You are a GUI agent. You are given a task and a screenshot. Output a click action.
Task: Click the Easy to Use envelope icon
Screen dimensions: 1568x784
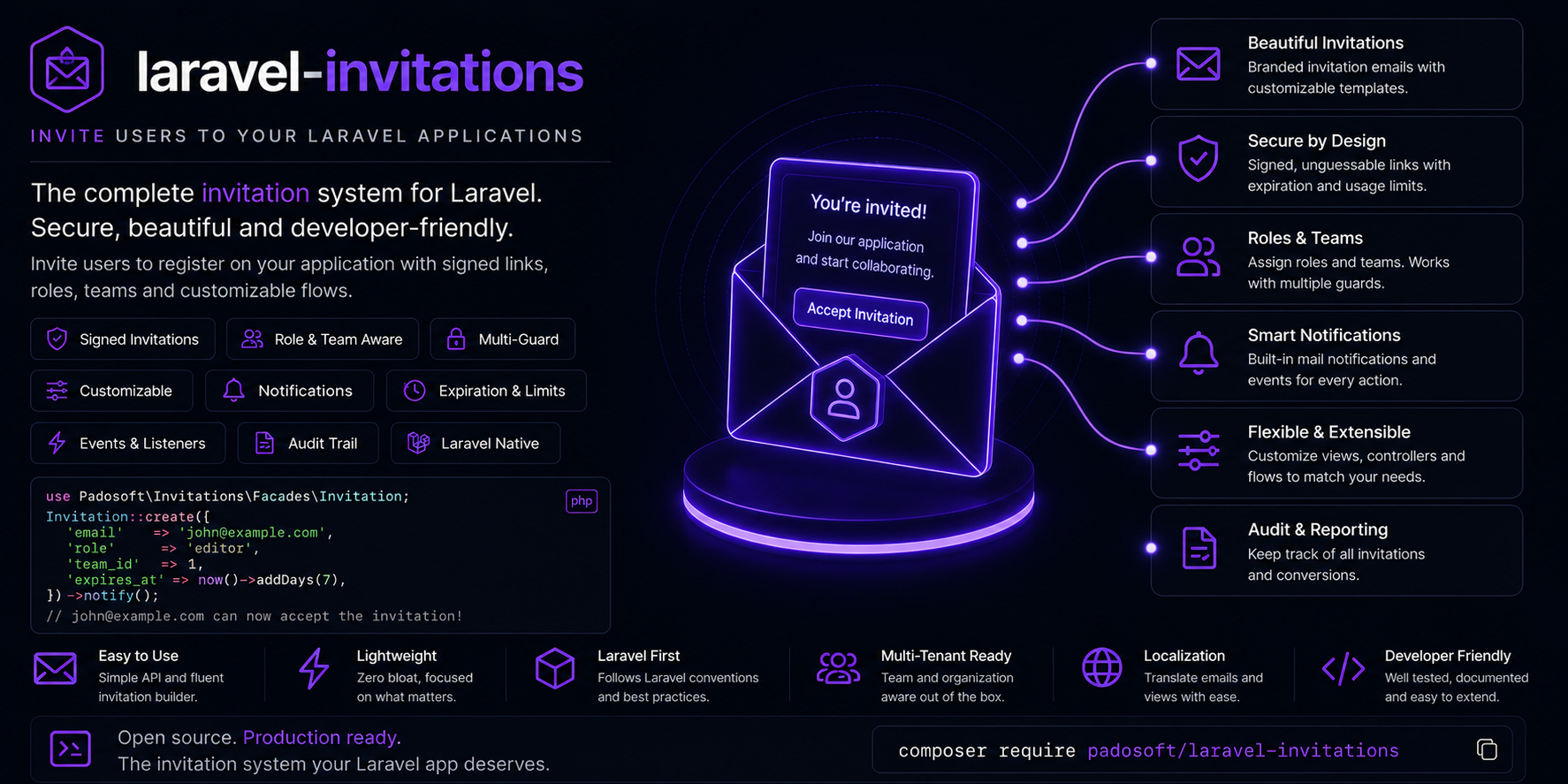[x=55, y=668]
